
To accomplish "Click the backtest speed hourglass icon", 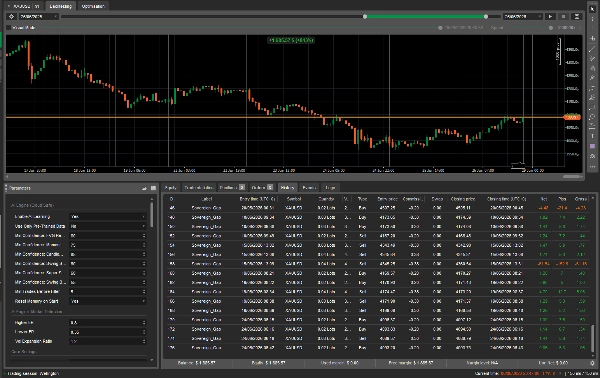I will pos(577,16).
